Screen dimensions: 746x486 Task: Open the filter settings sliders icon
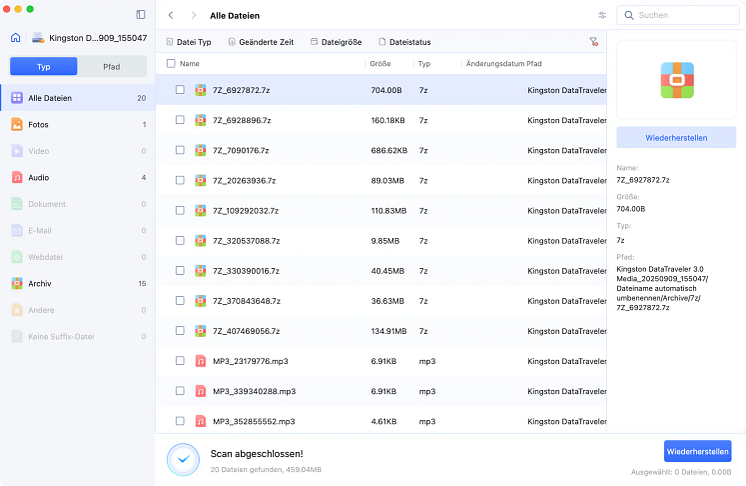pyautogui.click(x=602, y=15)
